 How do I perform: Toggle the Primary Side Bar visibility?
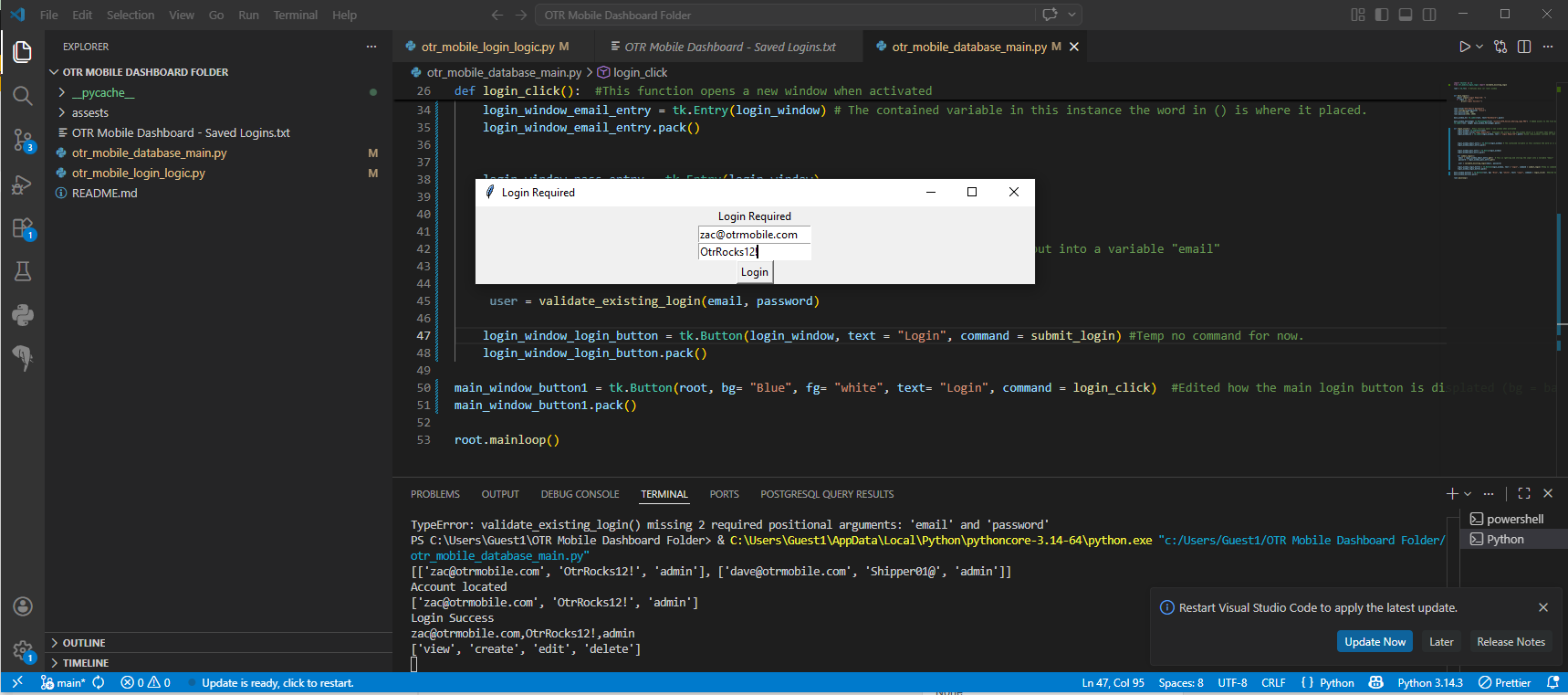coord(1382,15)
